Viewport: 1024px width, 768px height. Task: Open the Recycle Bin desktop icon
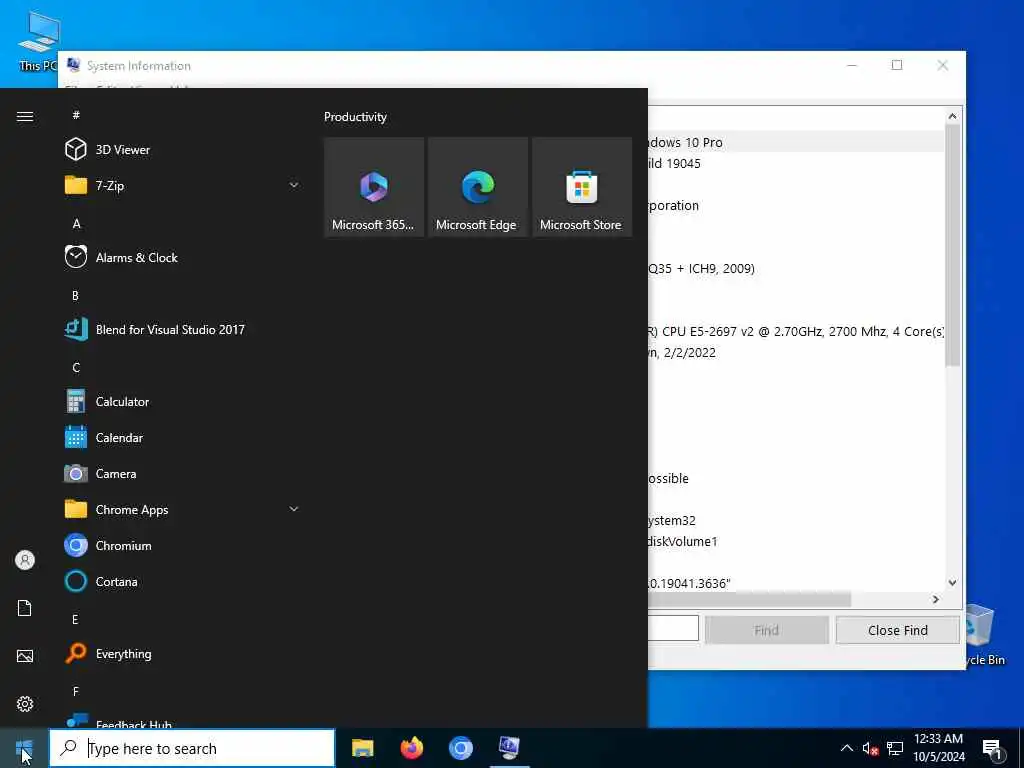[x=983, y=635]
